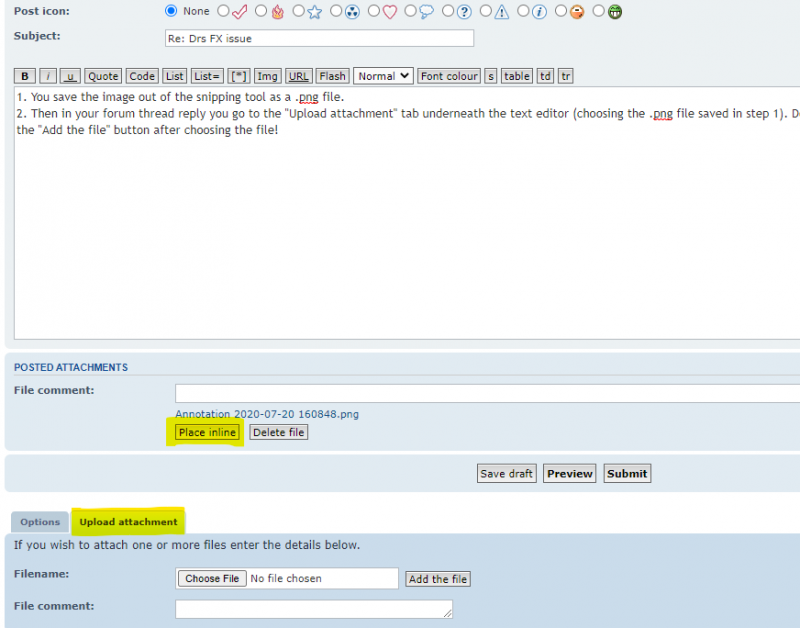Image resolution: width=800 pixels, height=628 pixels.
Task: Submit the forum reply
Action: [x=627, y=473]
